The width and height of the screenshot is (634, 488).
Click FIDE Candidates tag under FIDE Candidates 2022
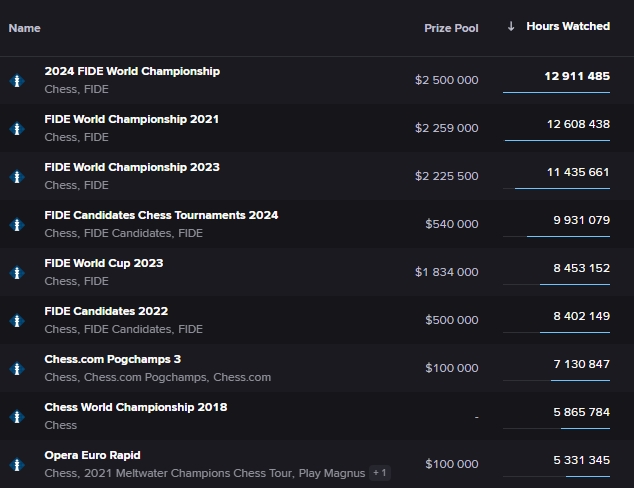tap(126, 329)
